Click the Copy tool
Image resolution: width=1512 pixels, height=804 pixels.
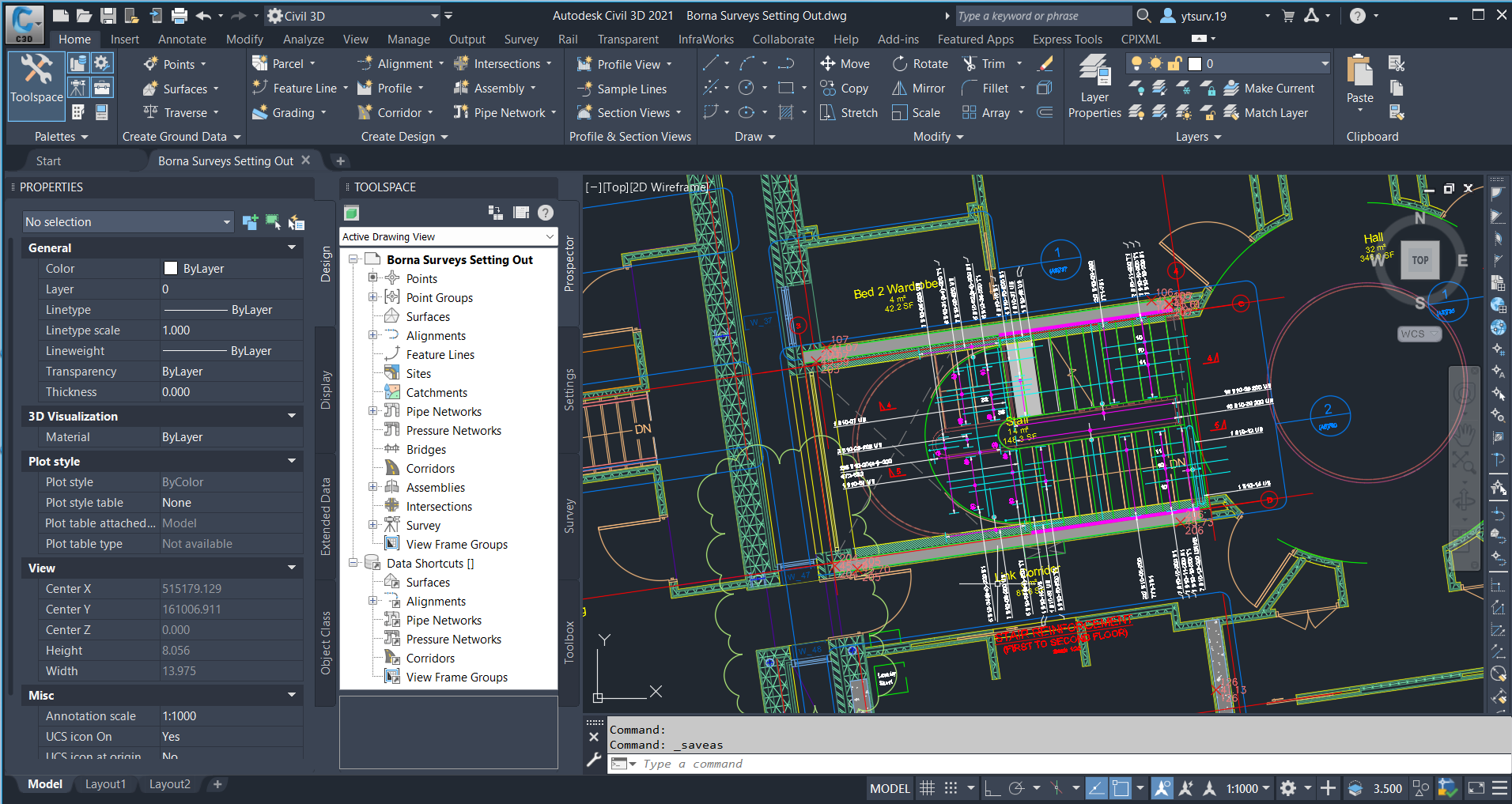tap(845, 89)
